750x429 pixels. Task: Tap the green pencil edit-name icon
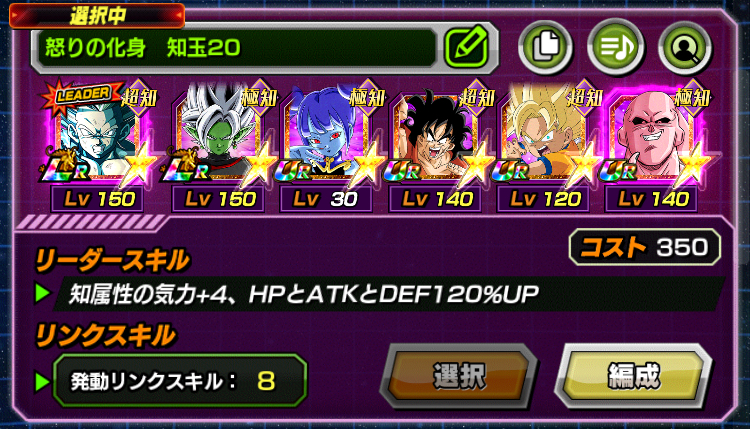466,47
